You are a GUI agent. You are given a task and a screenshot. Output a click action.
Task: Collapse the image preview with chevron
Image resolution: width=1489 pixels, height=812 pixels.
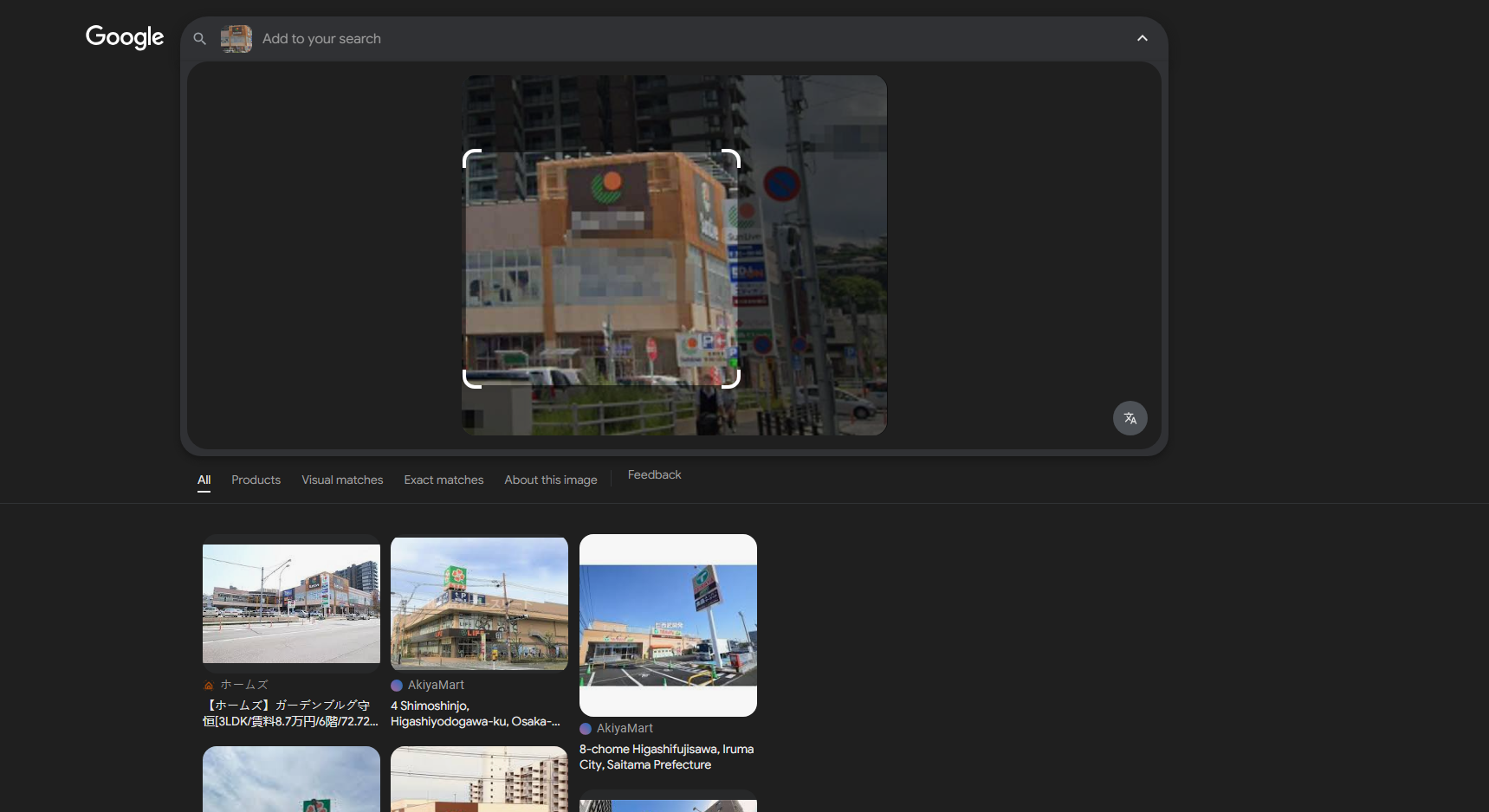(x=1143, y=38)
